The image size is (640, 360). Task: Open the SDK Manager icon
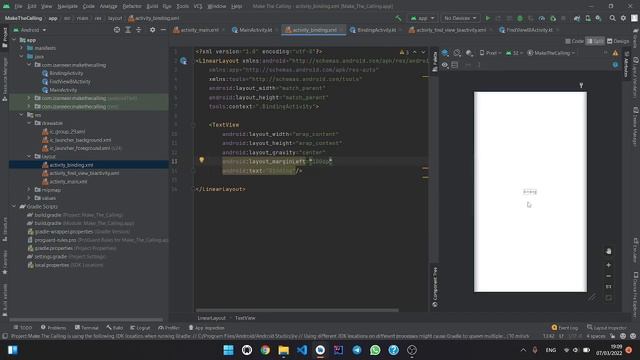(x=598, y=18)
